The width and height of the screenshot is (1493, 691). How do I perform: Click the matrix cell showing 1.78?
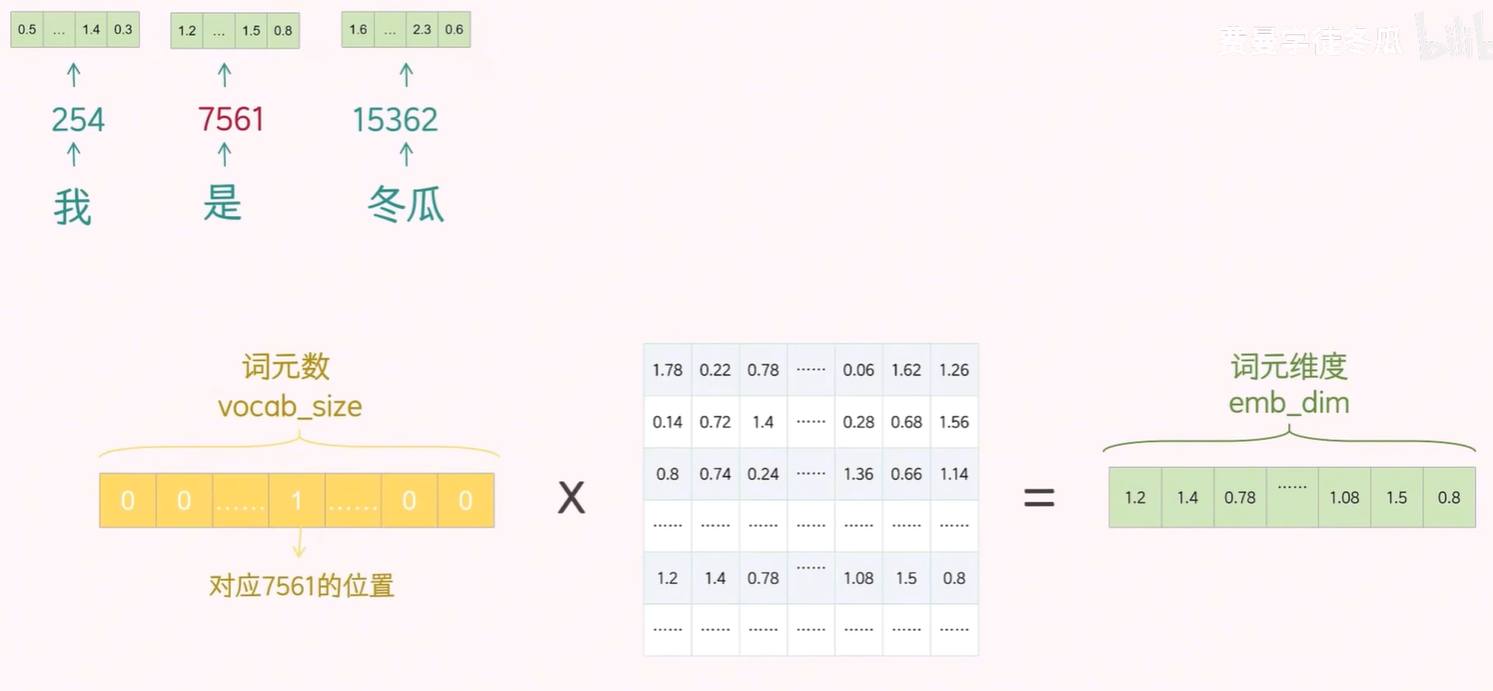(x=667, y=370)
